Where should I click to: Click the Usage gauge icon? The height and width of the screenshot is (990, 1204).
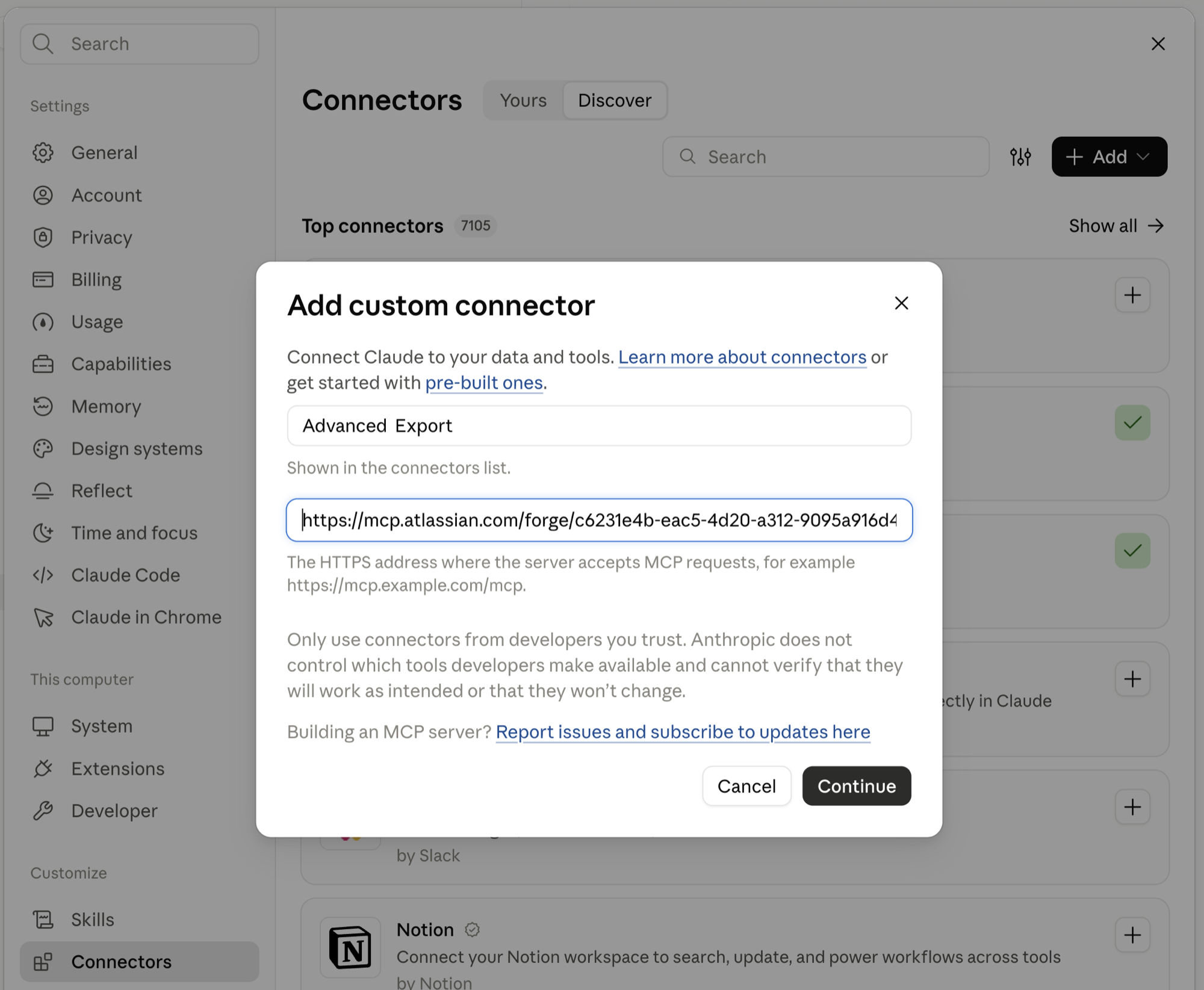43,322
